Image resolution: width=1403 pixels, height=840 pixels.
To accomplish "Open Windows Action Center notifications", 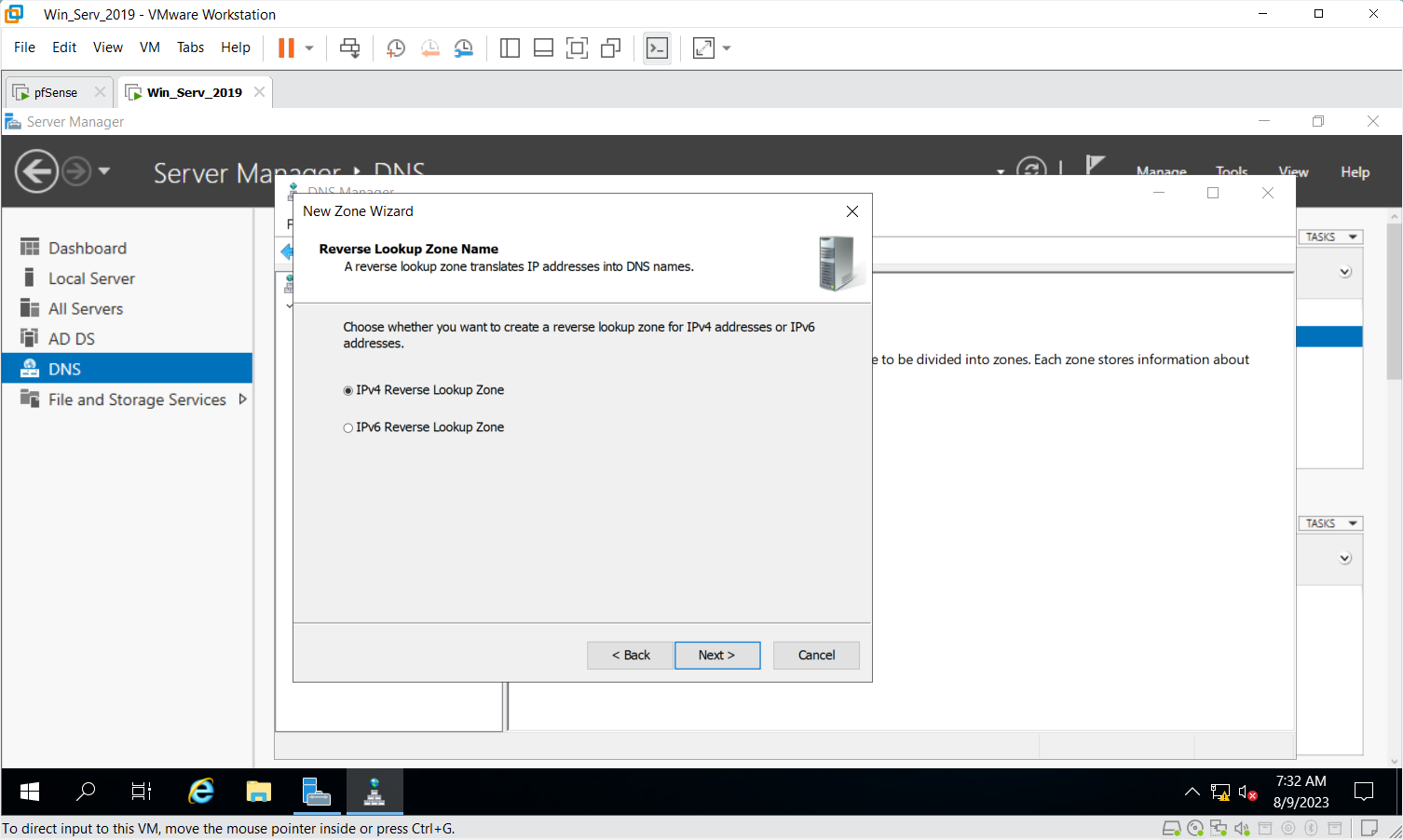I will 1364,793.
